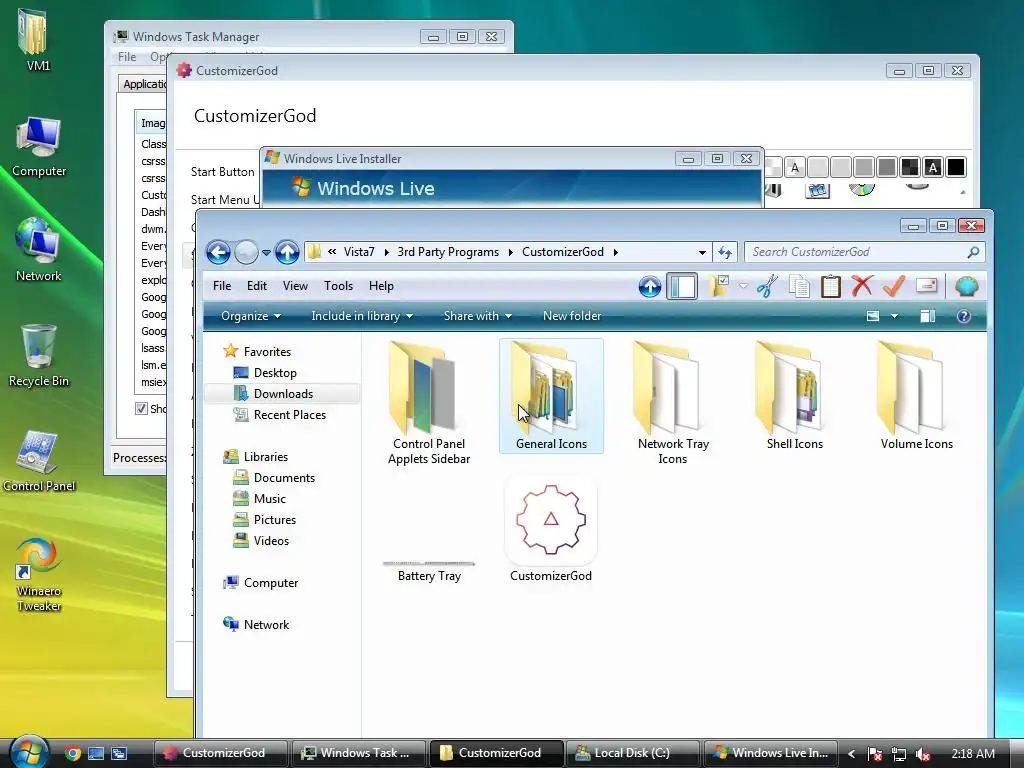The width and height of the screenshot is (1024, 768).
Task: Select Libraries in navigation pane
Action: (266, 457)
